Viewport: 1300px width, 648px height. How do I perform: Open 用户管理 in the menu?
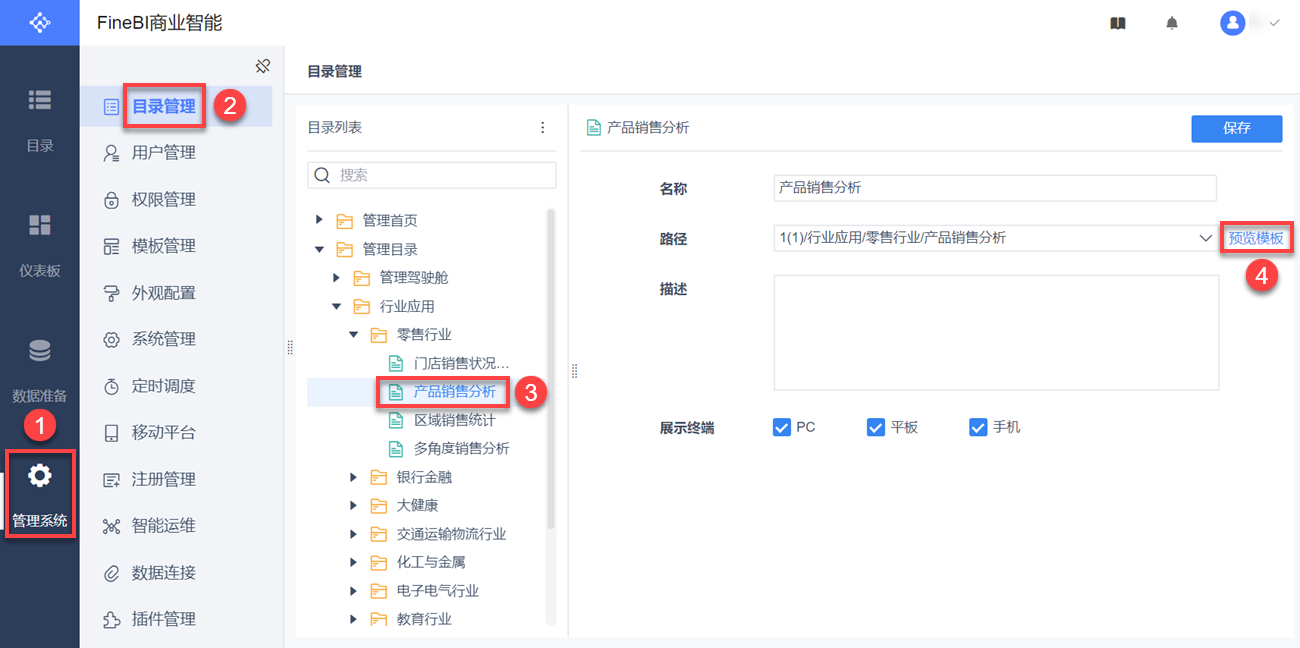pyautogui.click(x=163, y=152)
